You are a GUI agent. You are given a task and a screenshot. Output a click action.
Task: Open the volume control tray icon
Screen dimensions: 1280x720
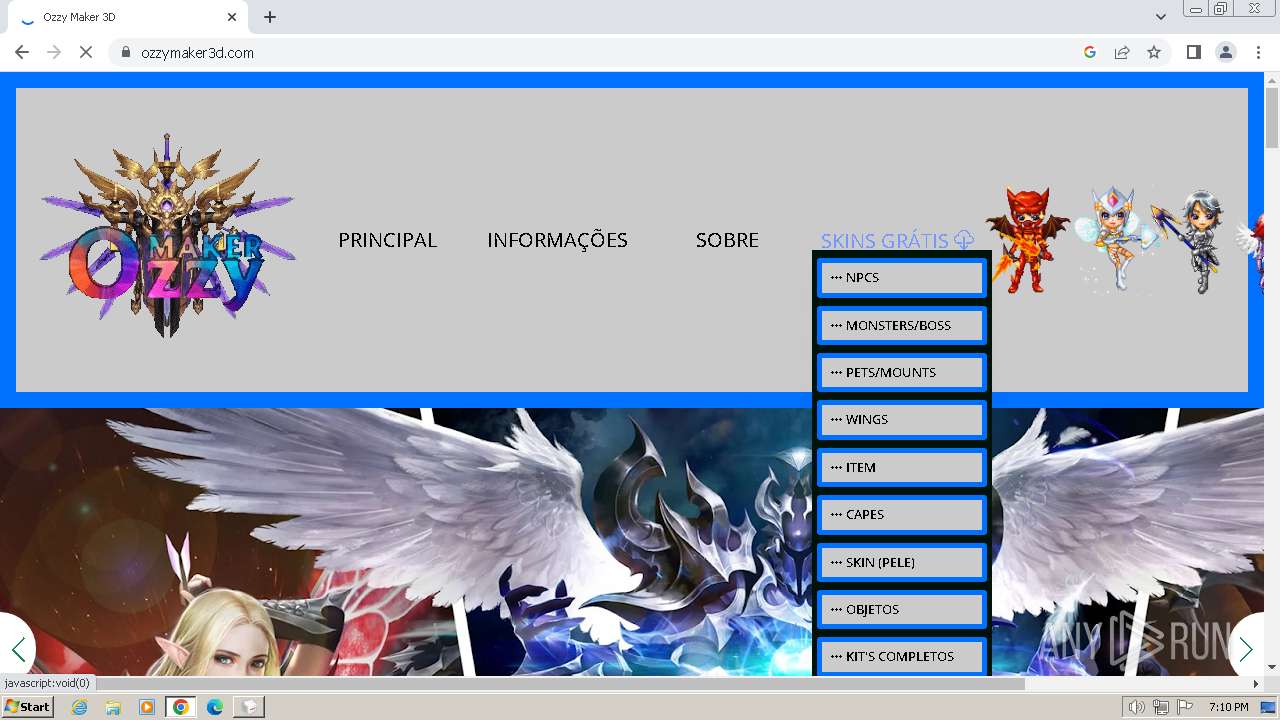(x=1137, y=707)
